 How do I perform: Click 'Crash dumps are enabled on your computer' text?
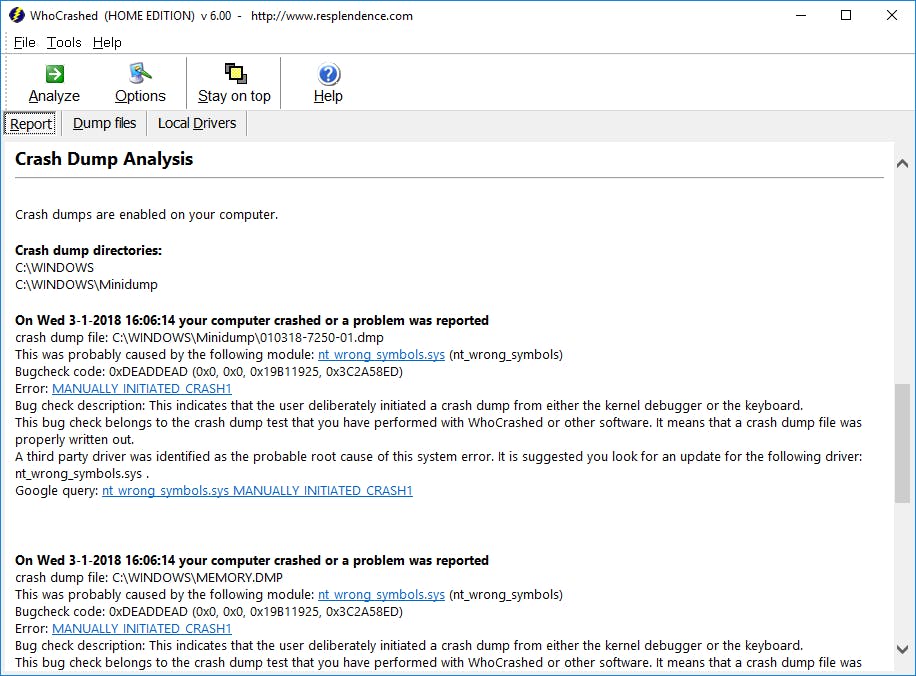(x=147, y=215)
